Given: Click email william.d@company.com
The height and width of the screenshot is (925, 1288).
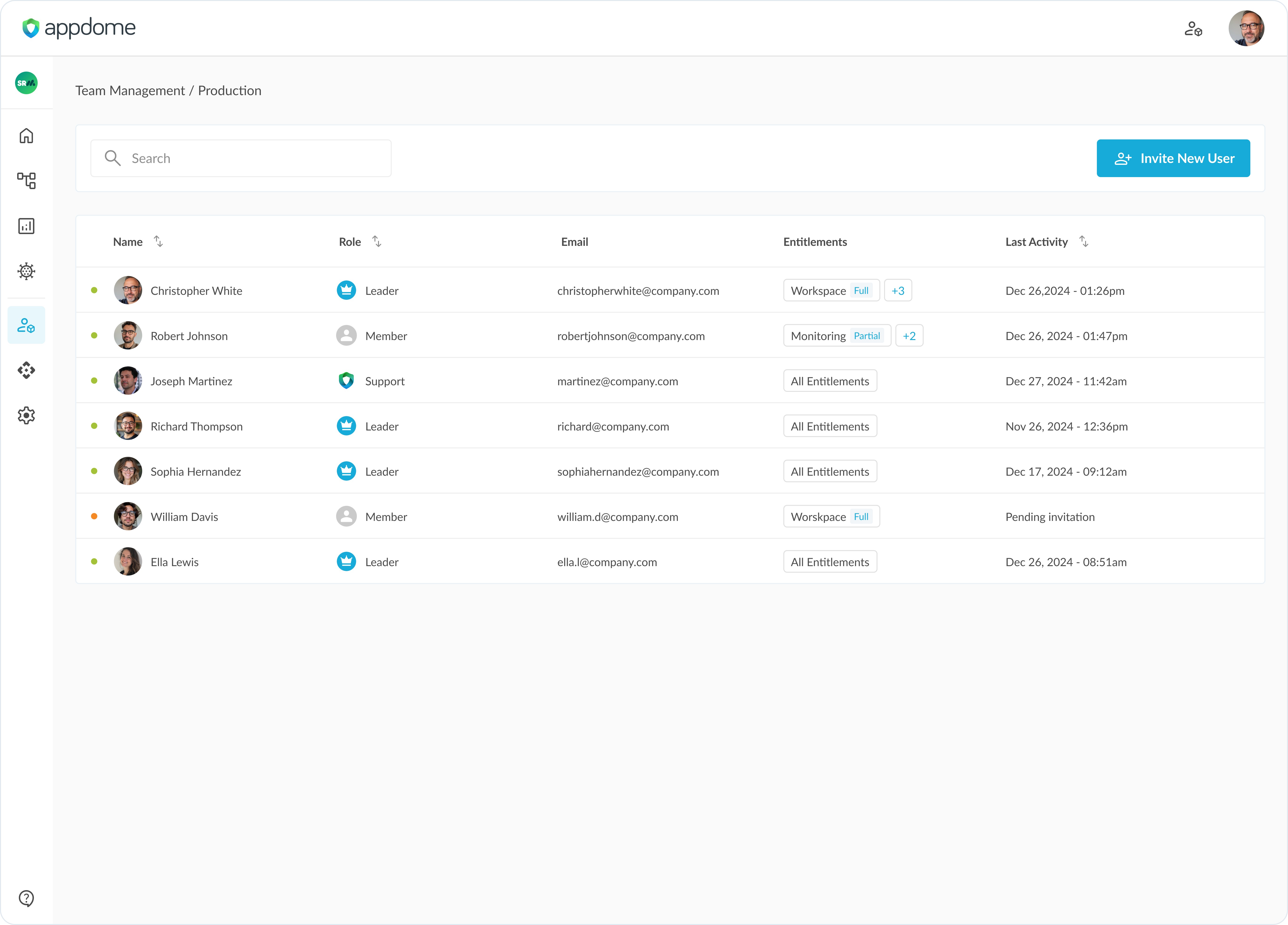Looking at the screenshot, I should tap(618, 517).
